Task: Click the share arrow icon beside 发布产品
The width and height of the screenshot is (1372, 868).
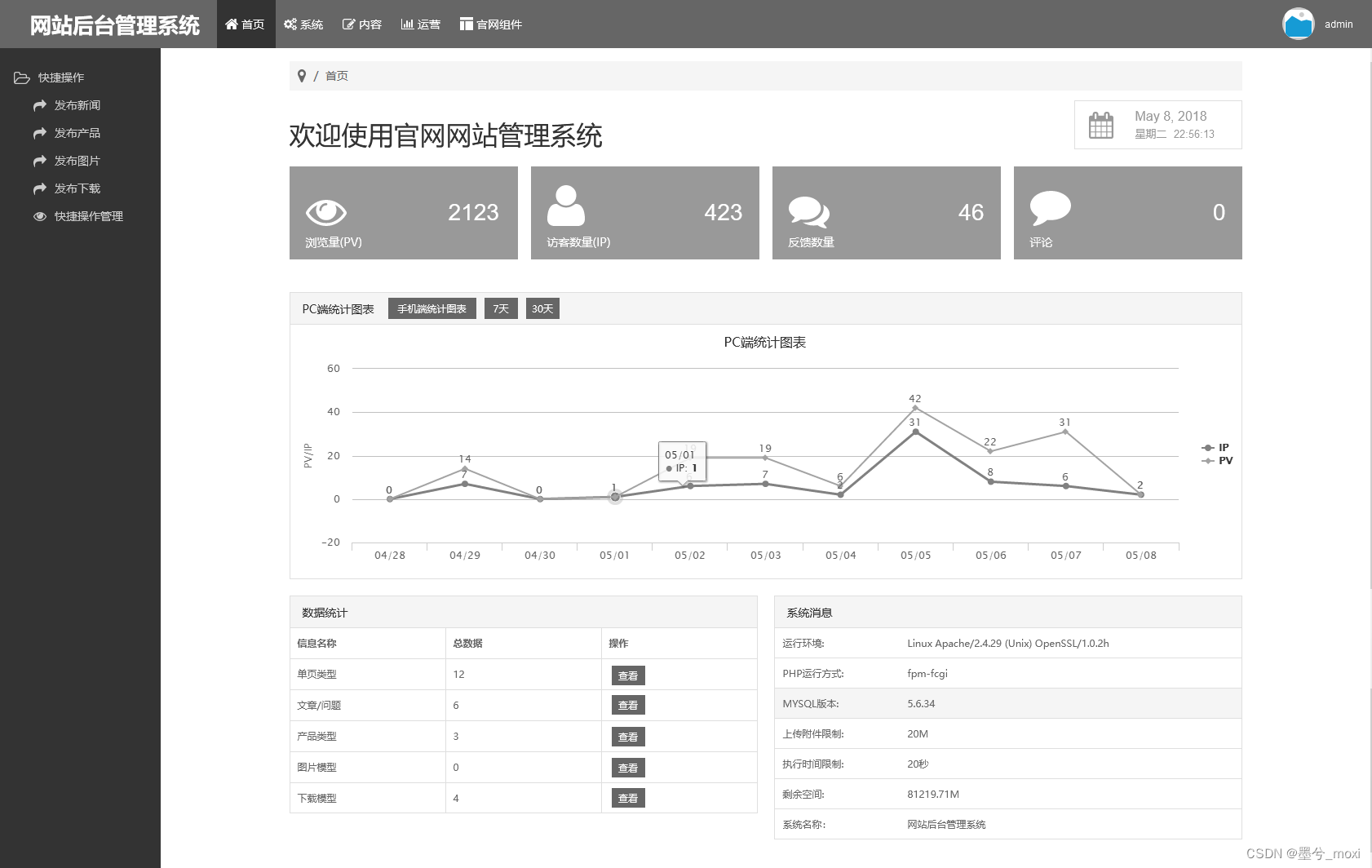Action: coord(39,133)
